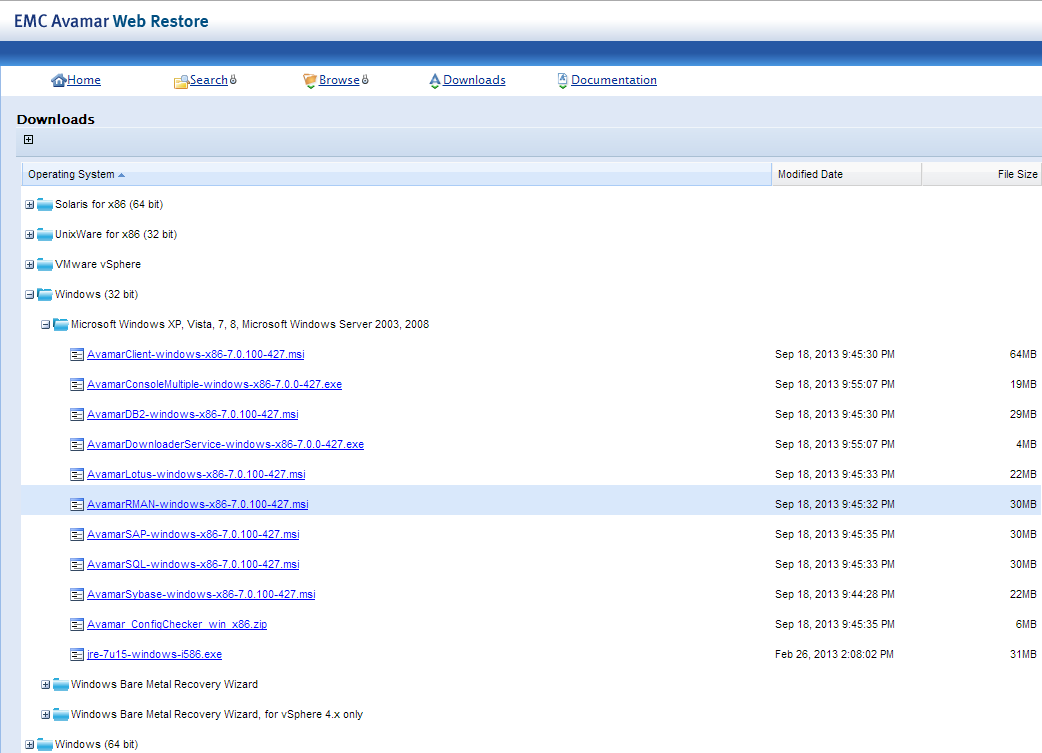
Task: Click the expand-all plus box under Downloads heading
Action: (x=29, y=140)
